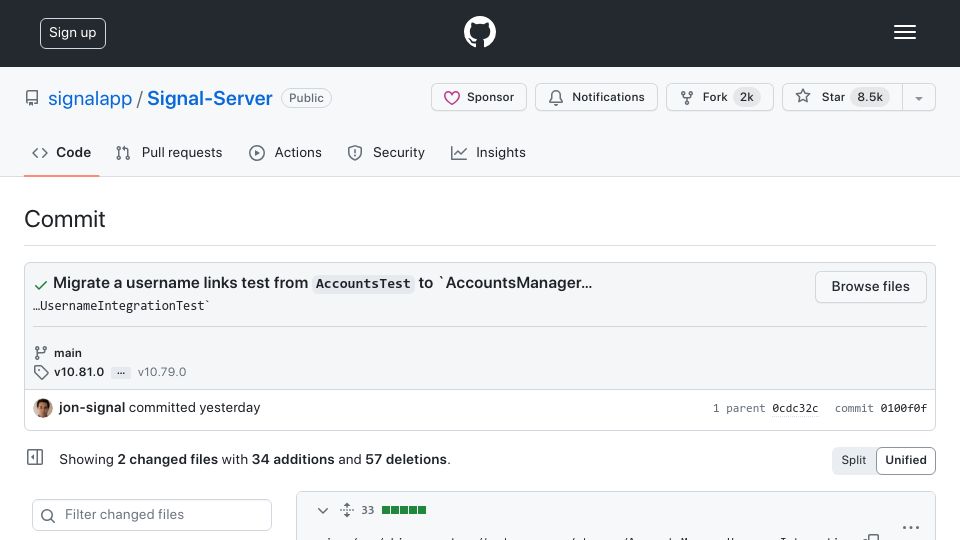Expand the hidden tags ellipsis

(x=121, y=372)
